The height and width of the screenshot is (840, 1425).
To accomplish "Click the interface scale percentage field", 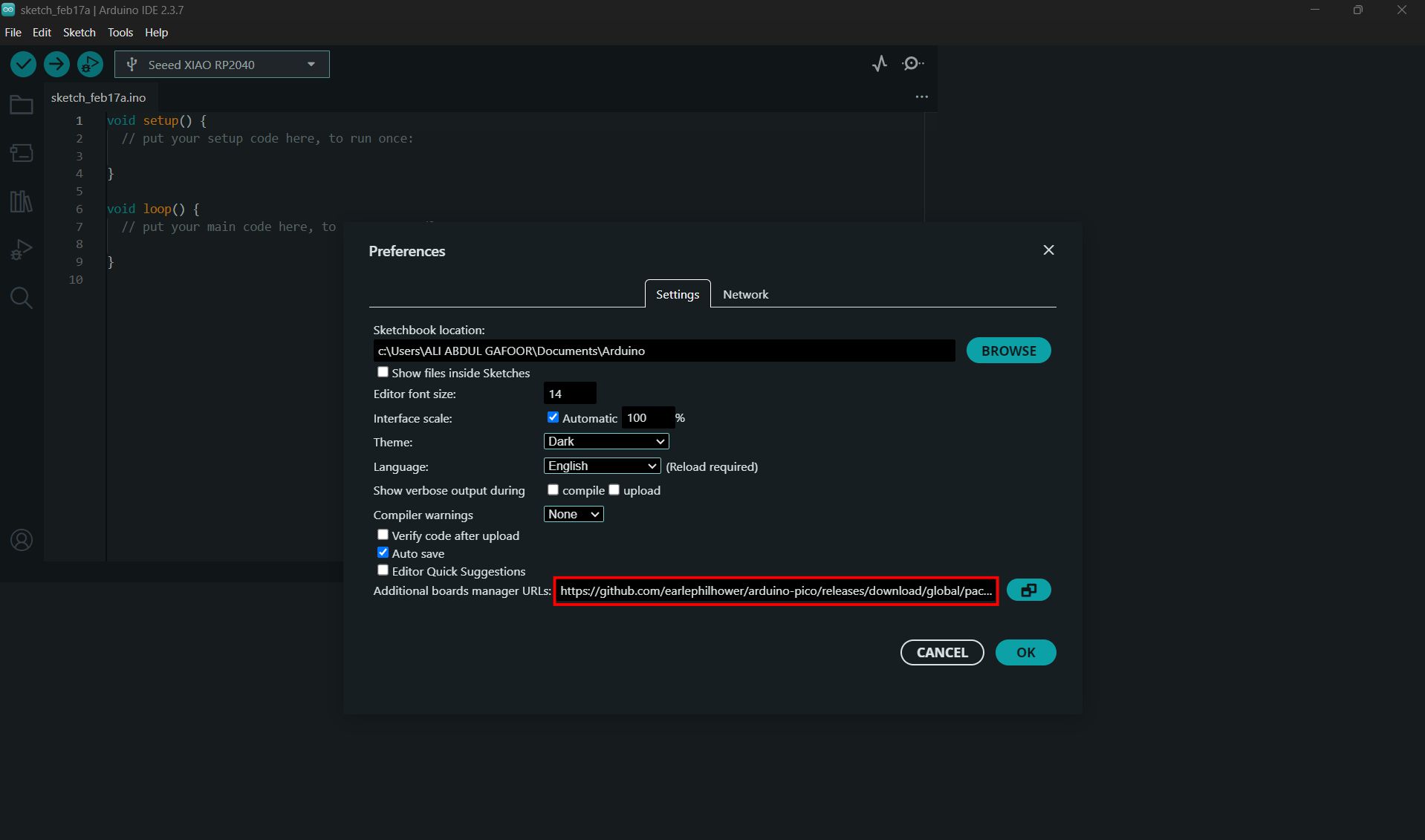I will pyautogui.click(x=648, y=417).
